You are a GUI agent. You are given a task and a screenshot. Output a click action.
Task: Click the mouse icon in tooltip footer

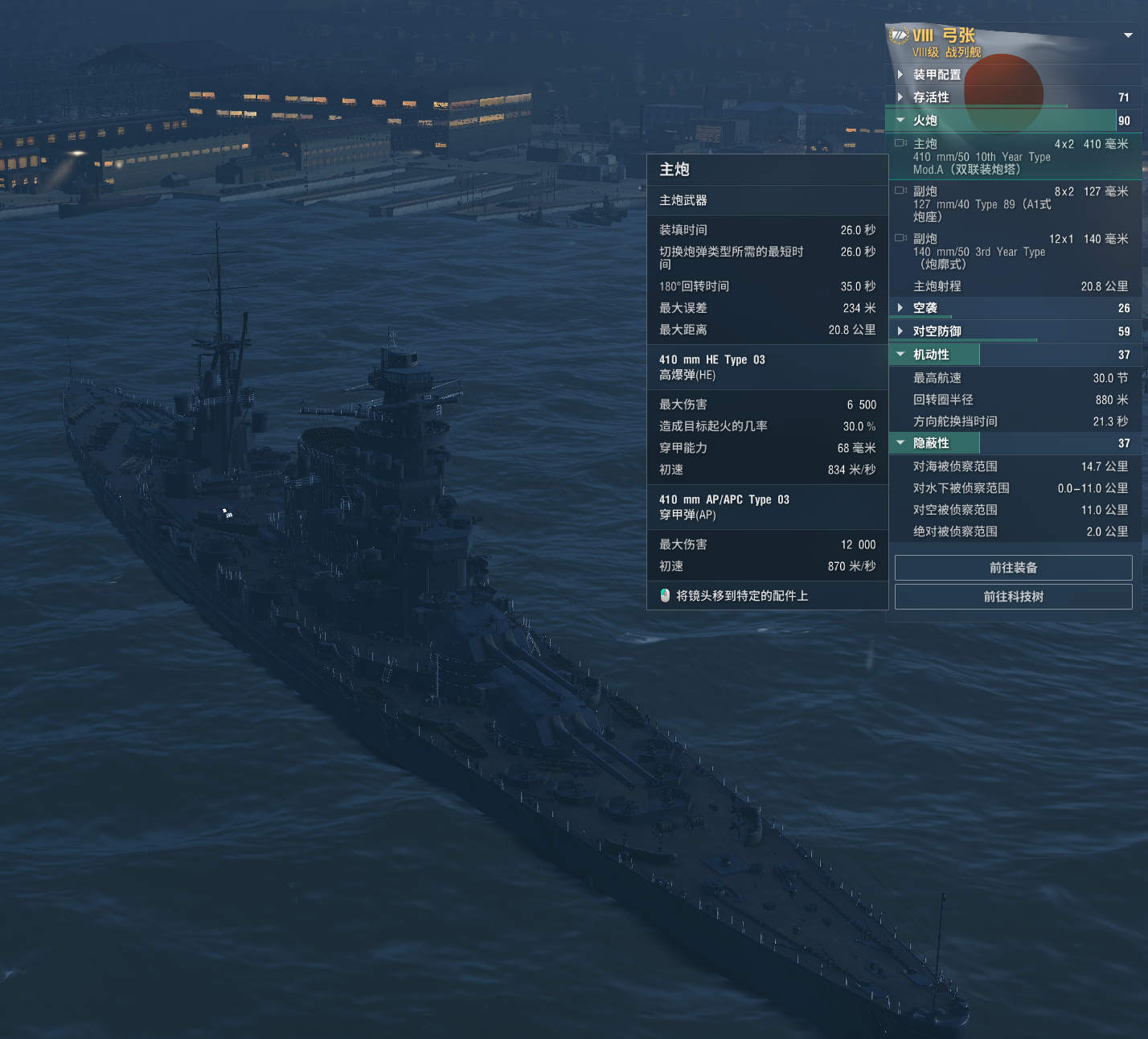coord(665,595)
